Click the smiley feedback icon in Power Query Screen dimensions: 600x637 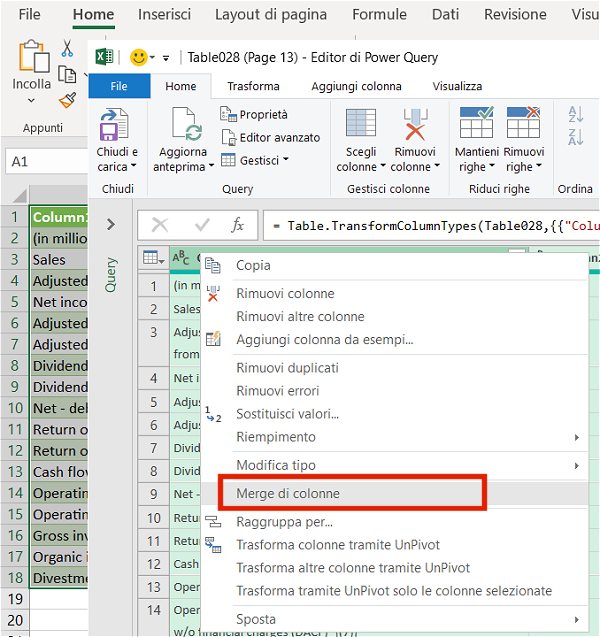(x=138, y=57)
